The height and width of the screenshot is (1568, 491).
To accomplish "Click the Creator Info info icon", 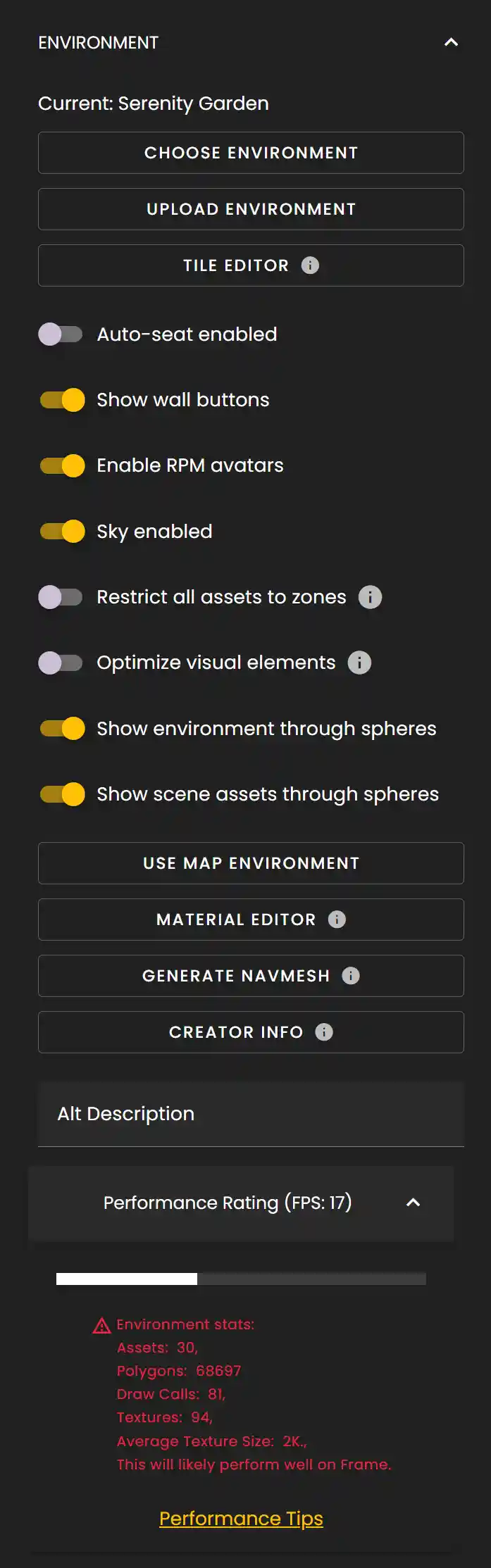I will pyautogui.click(x=323, y=1032).
